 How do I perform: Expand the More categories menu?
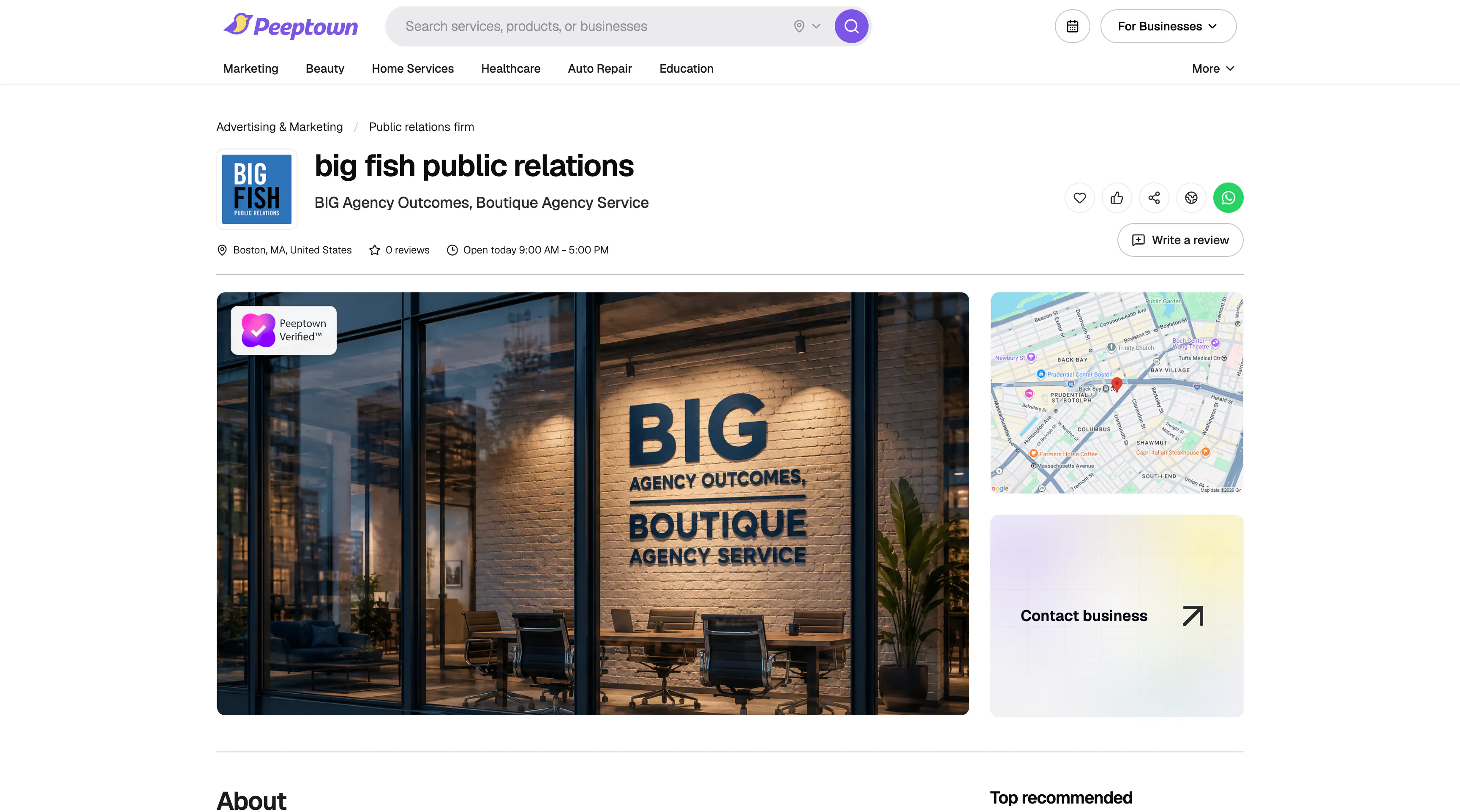[1213, 68]
